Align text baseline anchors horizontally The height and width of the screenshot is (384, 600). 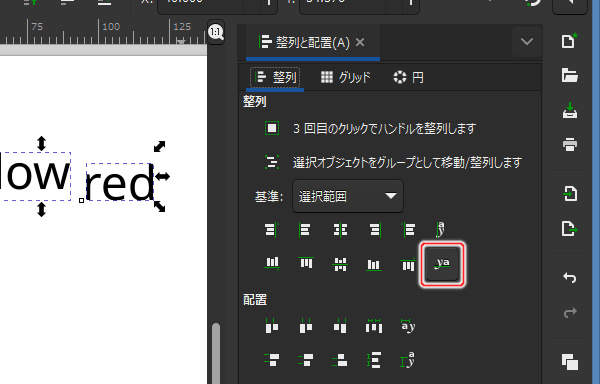coord(441,229)
